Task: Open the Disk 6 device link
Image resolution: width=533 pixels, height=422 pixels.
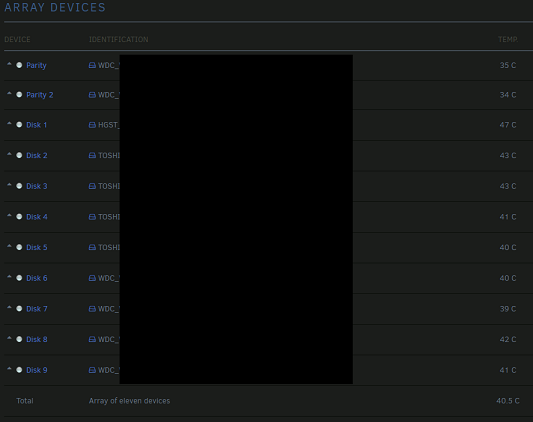Action: (37, 278)
